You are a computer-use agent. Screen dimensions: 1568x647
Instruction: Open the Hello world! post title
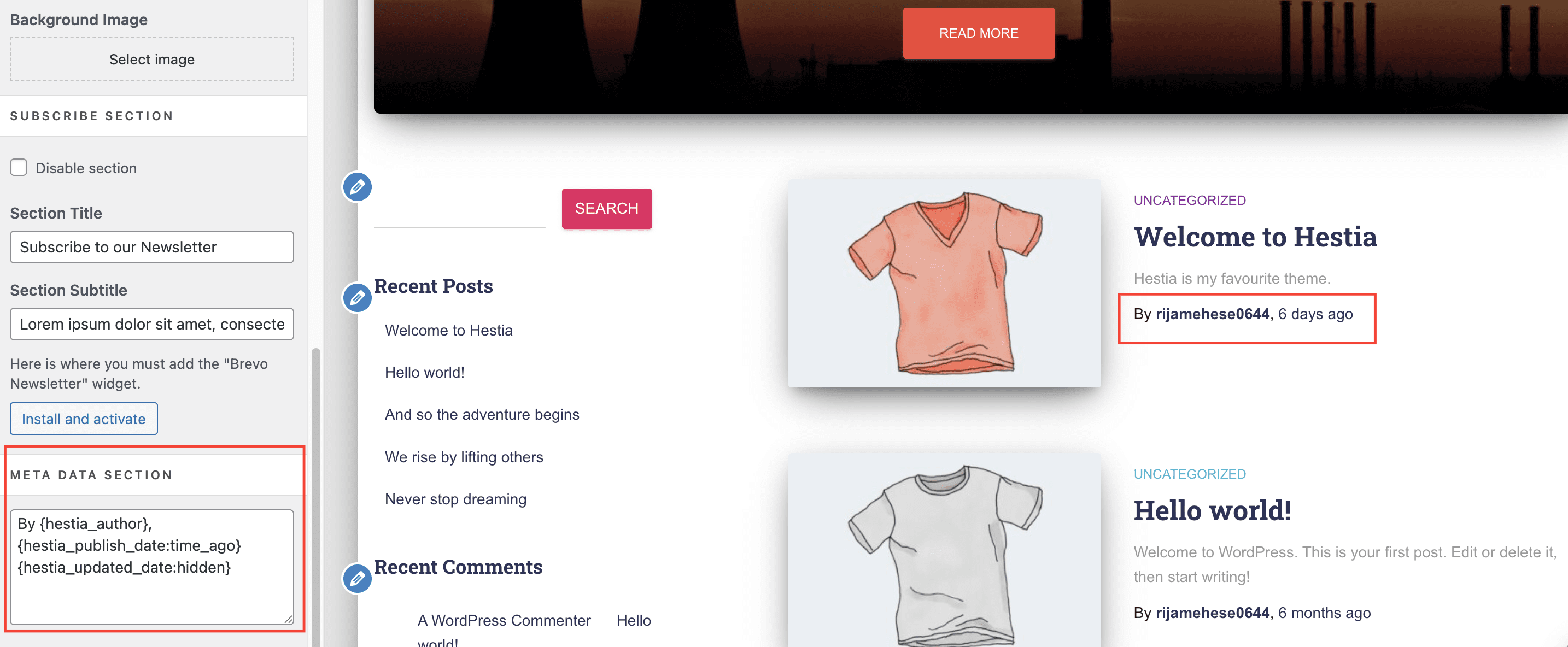(1212, 510)
